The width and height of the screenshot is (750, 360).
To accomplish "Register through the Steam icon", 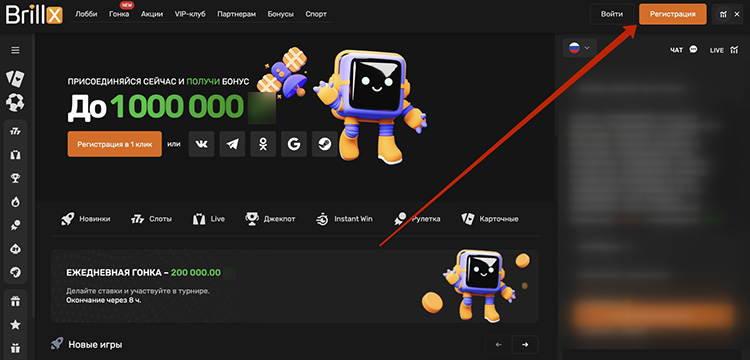I will 325,144.
